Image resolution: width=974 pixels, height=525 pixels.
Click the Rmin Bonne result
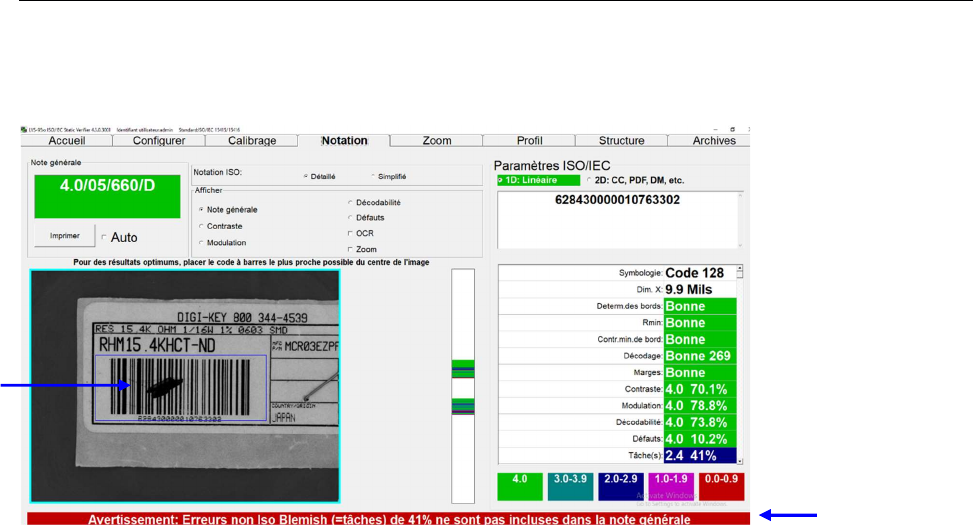point(700,323)
